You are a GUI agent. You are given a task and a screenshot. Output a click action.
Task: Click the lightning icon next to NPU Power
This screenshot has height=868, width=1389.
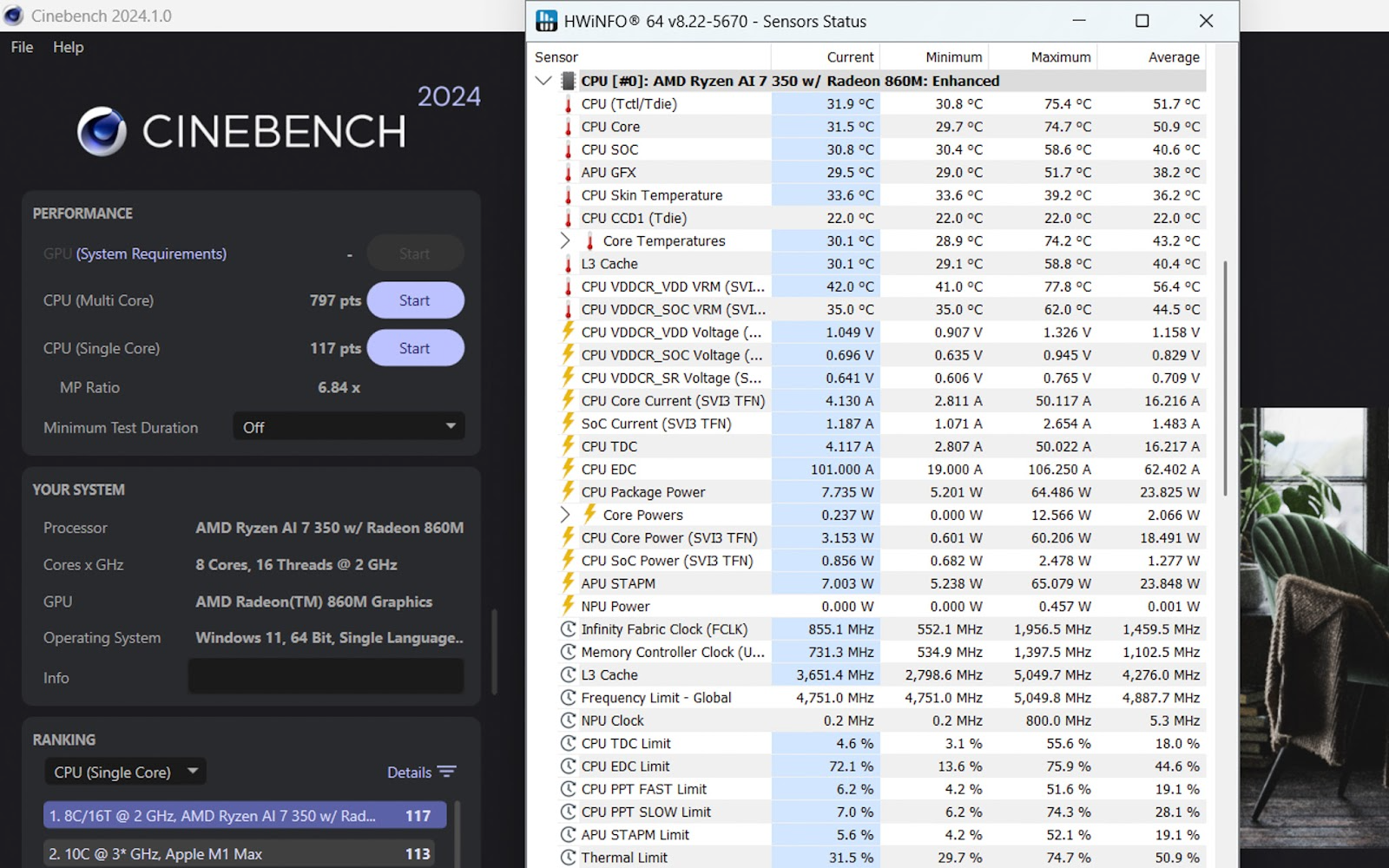pyautogui.click(x=569, y=605)
